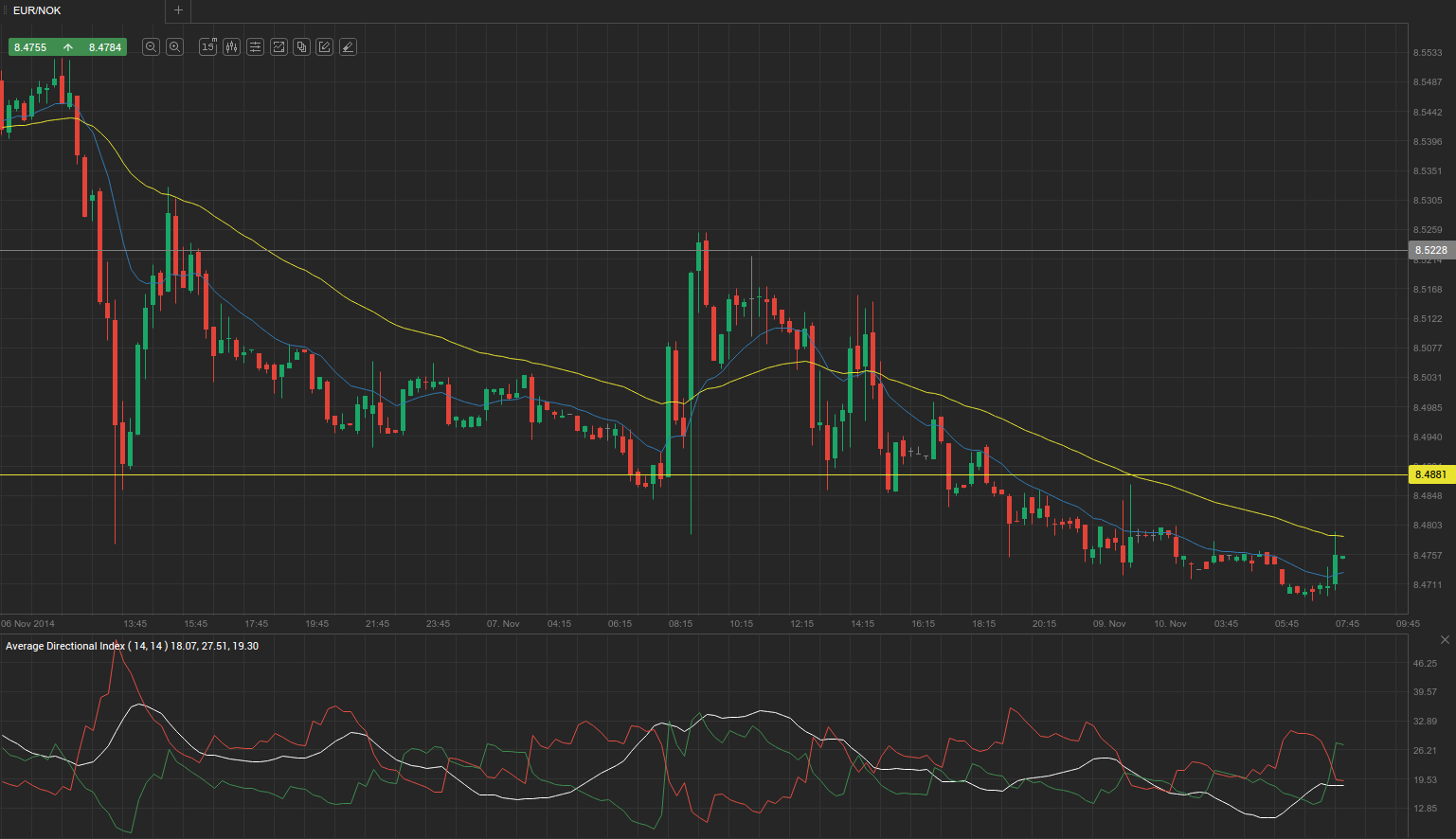Open the indicator settings icon
The width and height of the screenshot is (1456, 839).
(255, 46)
